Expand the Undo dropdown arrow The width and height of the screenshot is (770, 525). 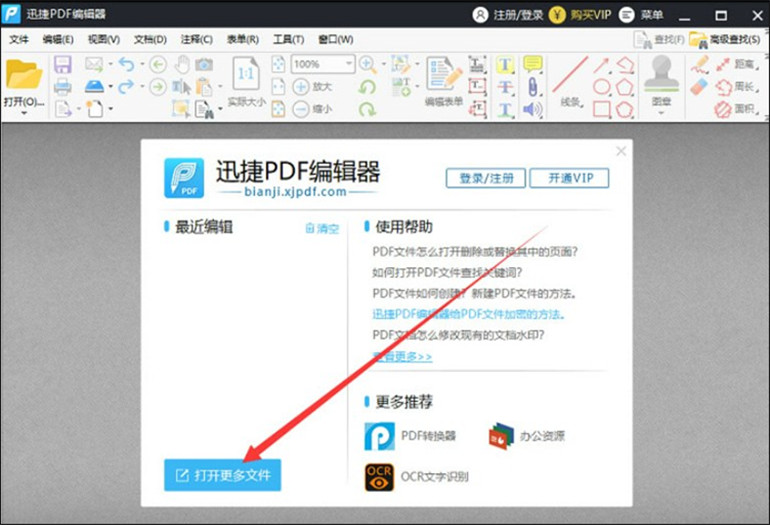pyautogui.click(x=142, y=64)
